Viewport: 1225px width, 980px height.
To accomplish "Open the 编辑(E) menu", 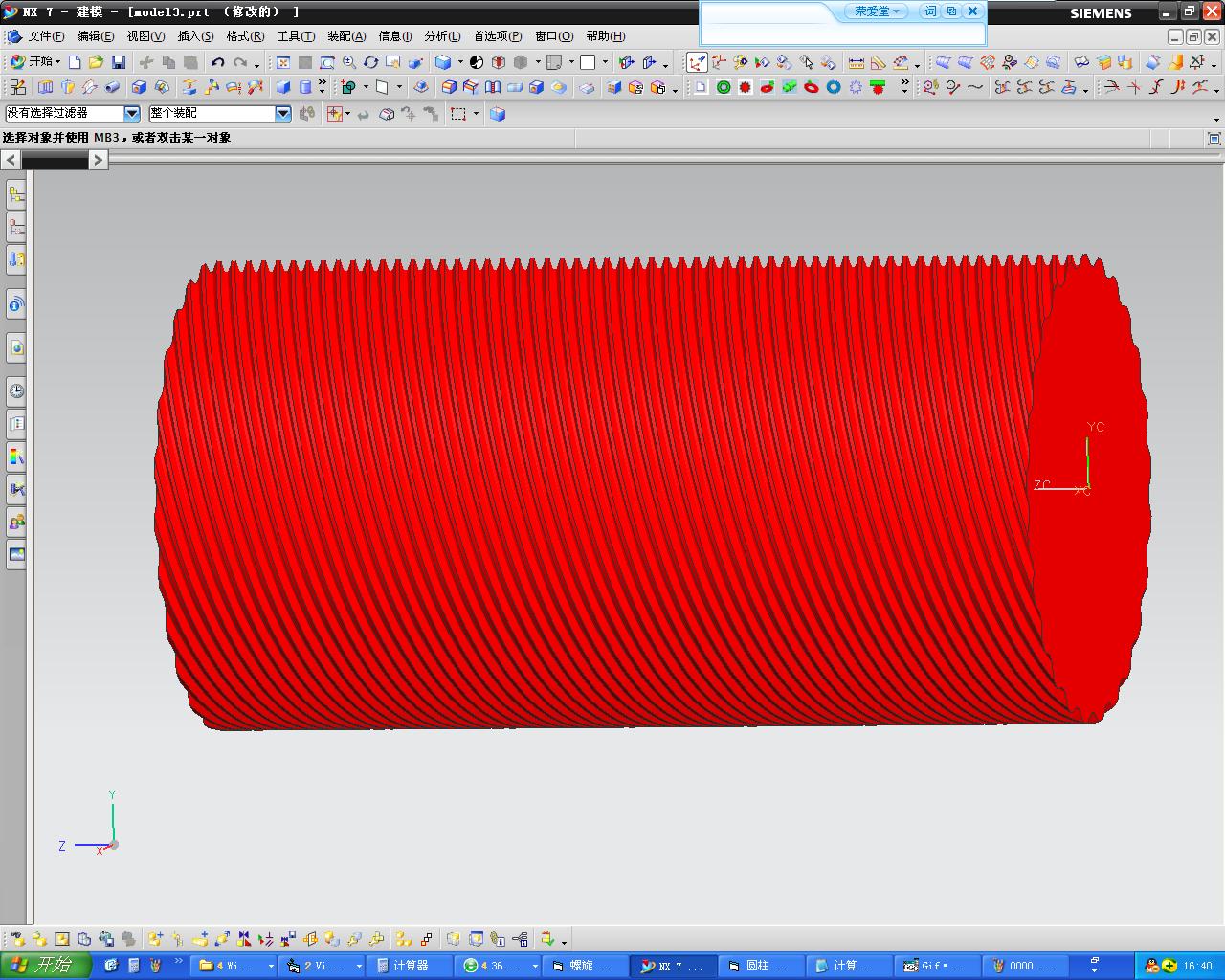I will (95, 36).
